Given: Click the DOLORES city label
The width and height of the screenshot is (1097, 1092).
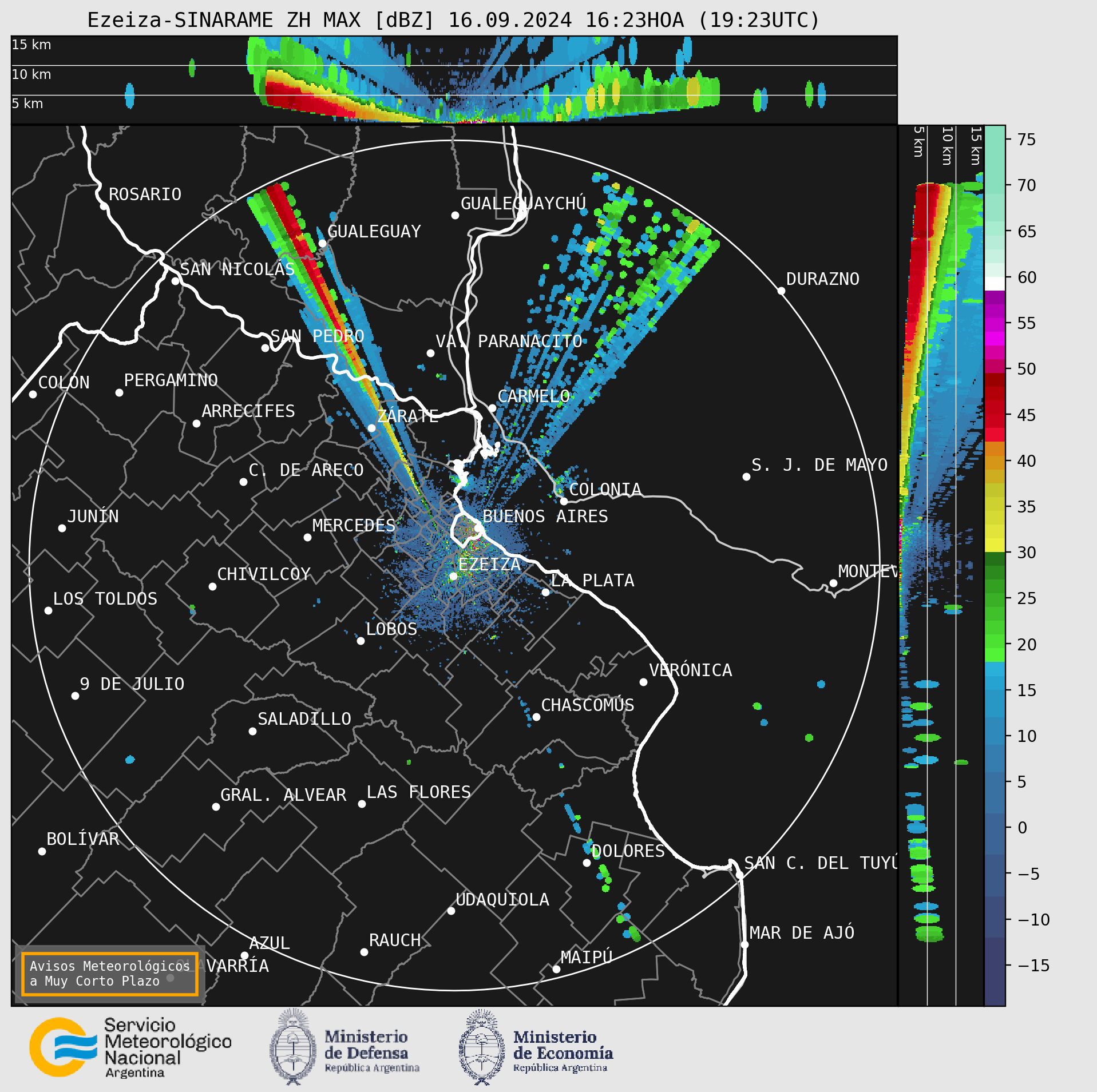Looking at the screenshot, I should tap(628, 851).
